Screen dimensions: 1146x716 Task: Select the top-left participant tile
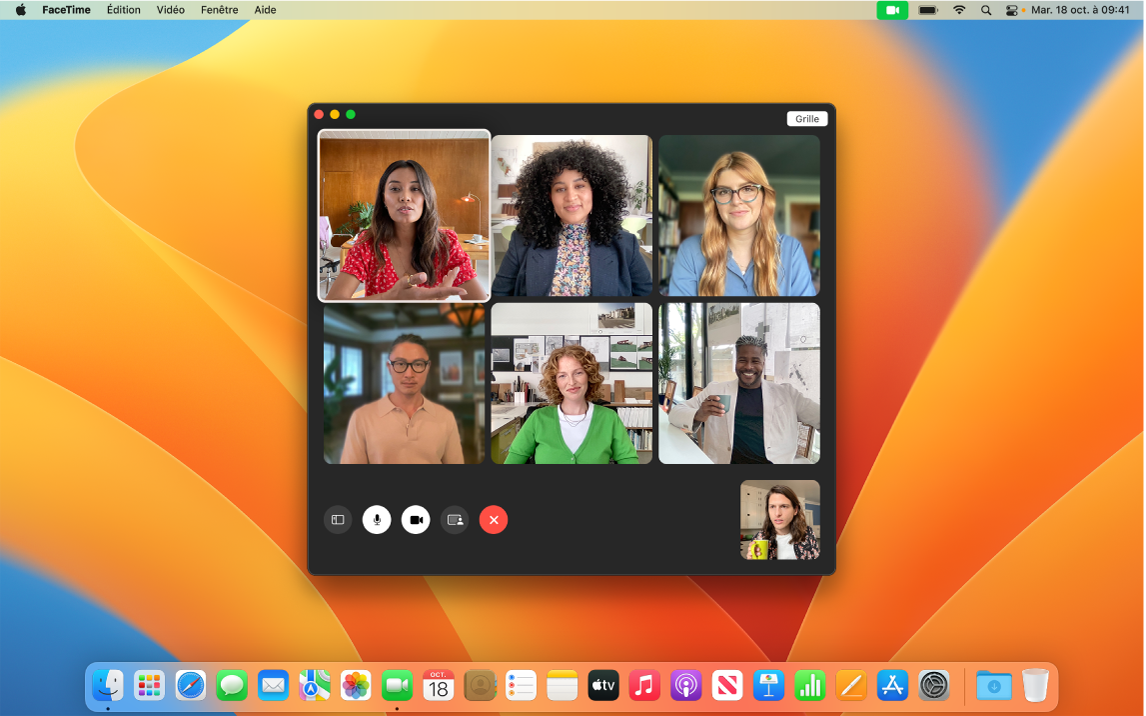pos(403,215)
